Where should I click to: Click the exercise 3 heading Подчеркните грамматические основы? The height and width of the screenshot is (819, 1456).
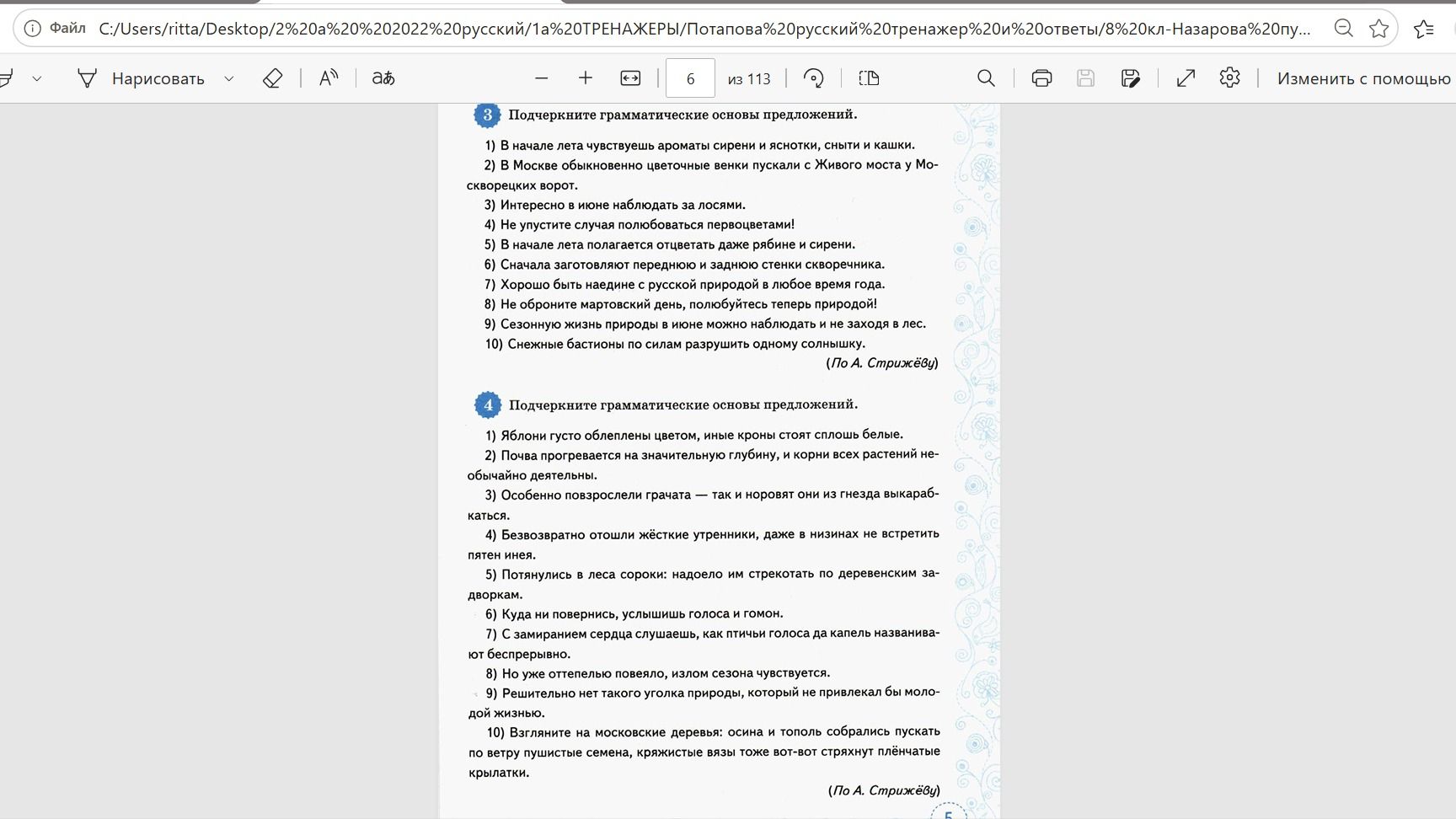pos(683,115)
